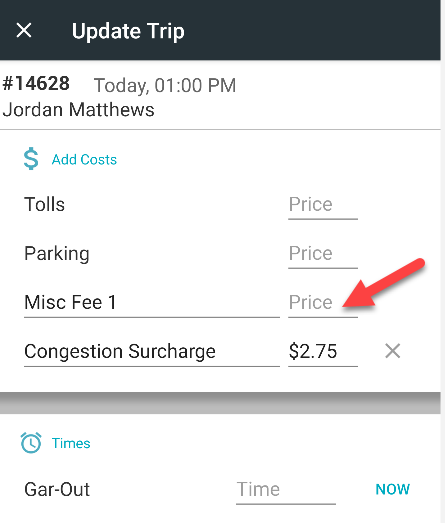Screen dimensions: 445x523
Task: Edit the Misc Fee 1 name field
Action: click(x=152, y=303)
